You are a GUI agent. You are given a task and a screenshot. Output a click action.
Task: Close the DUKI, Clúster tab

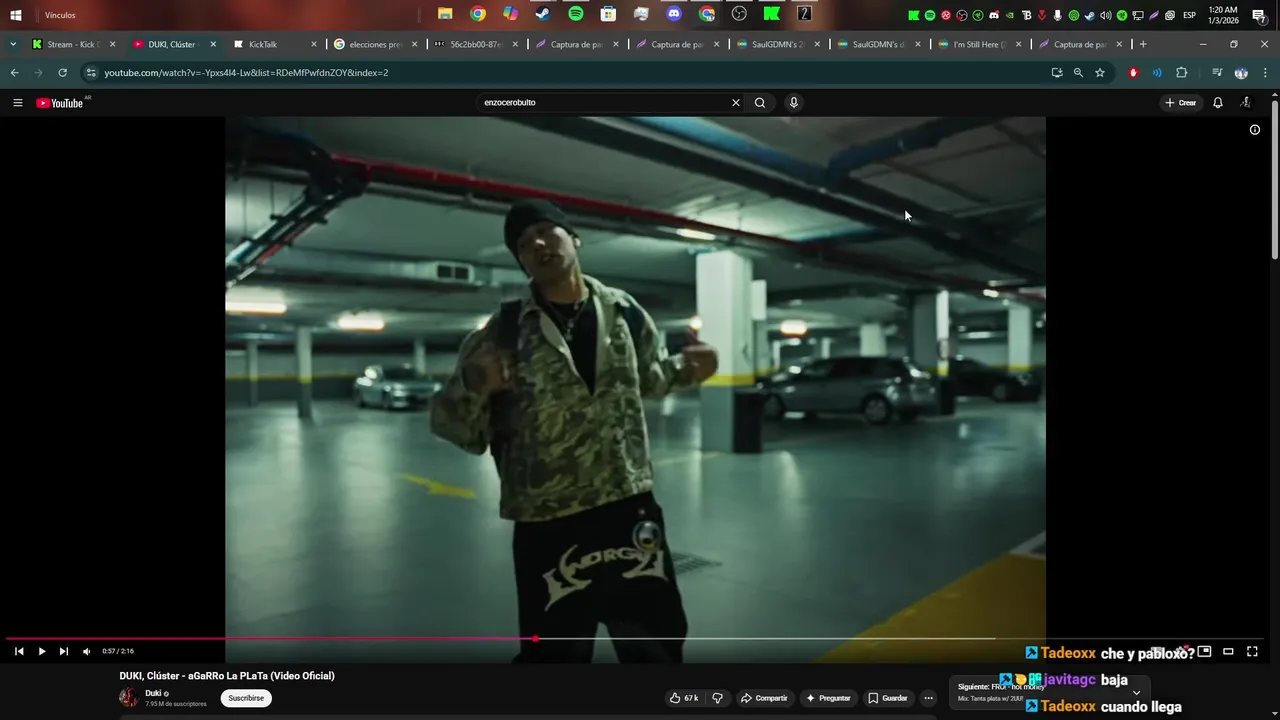click(213, 44)
